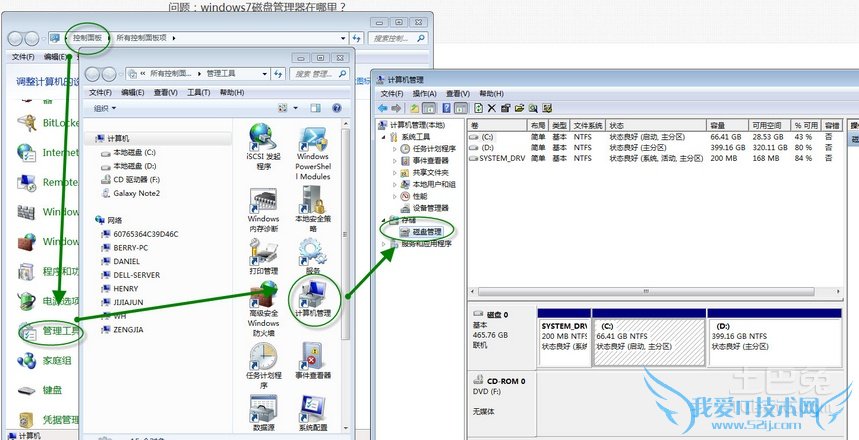Open the 系统配置 shortcut

pos(313,413)
